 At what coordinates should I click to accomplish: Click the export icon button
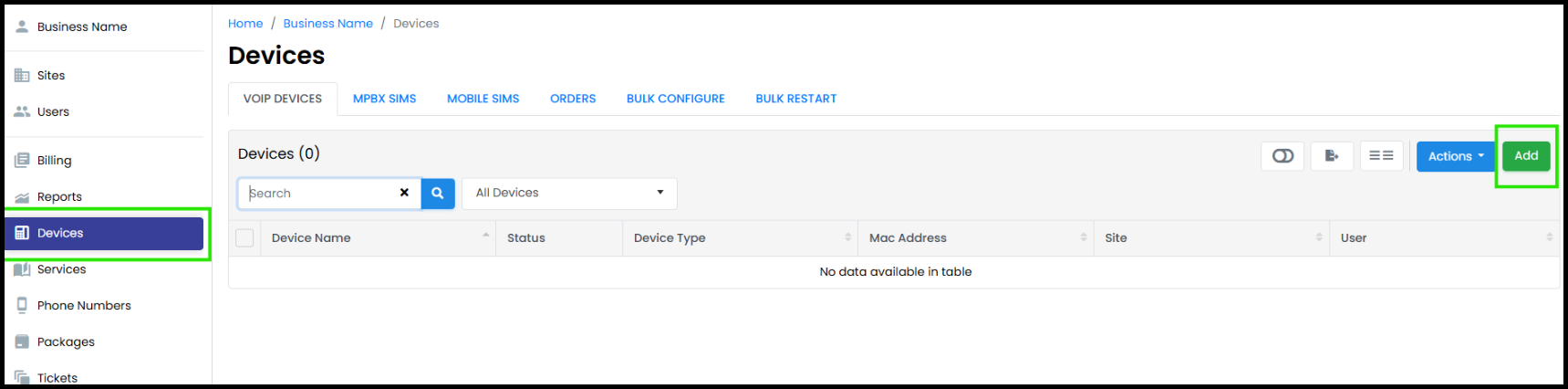1332,156
